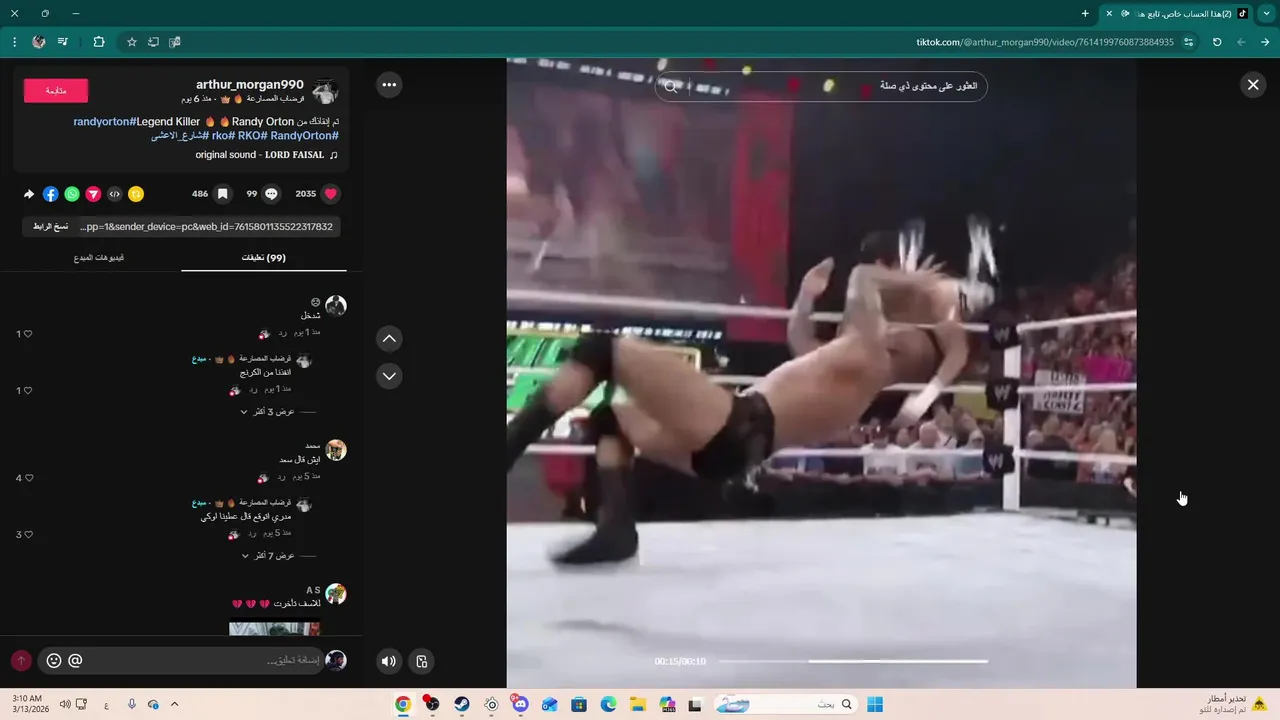Viewport: 1280px width, 720px height.
Task: Reply to the "ايش قال سعد" comment
Action: pyautogui.click(x=282, y=477)
